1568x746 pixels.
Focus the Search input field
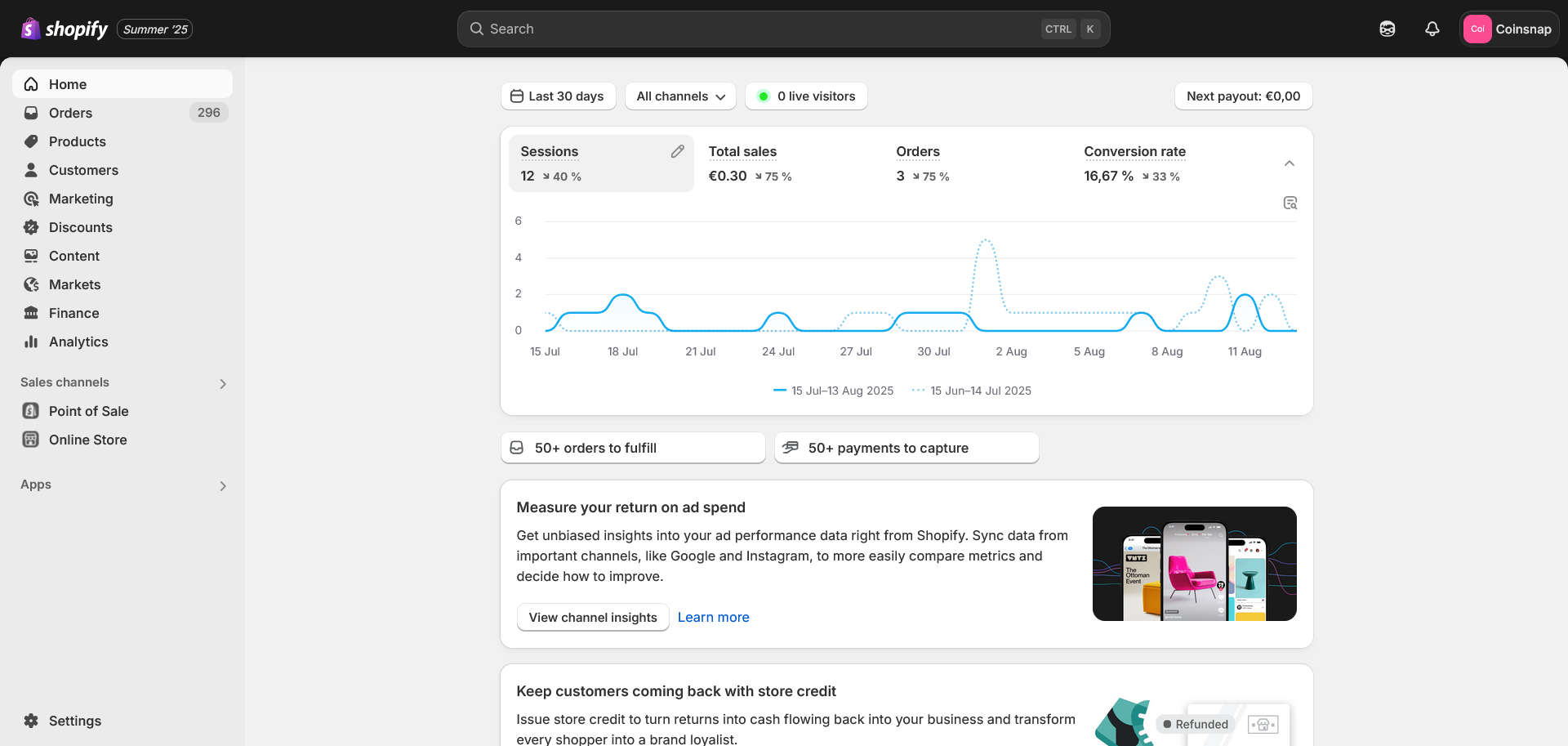[759, 29]
